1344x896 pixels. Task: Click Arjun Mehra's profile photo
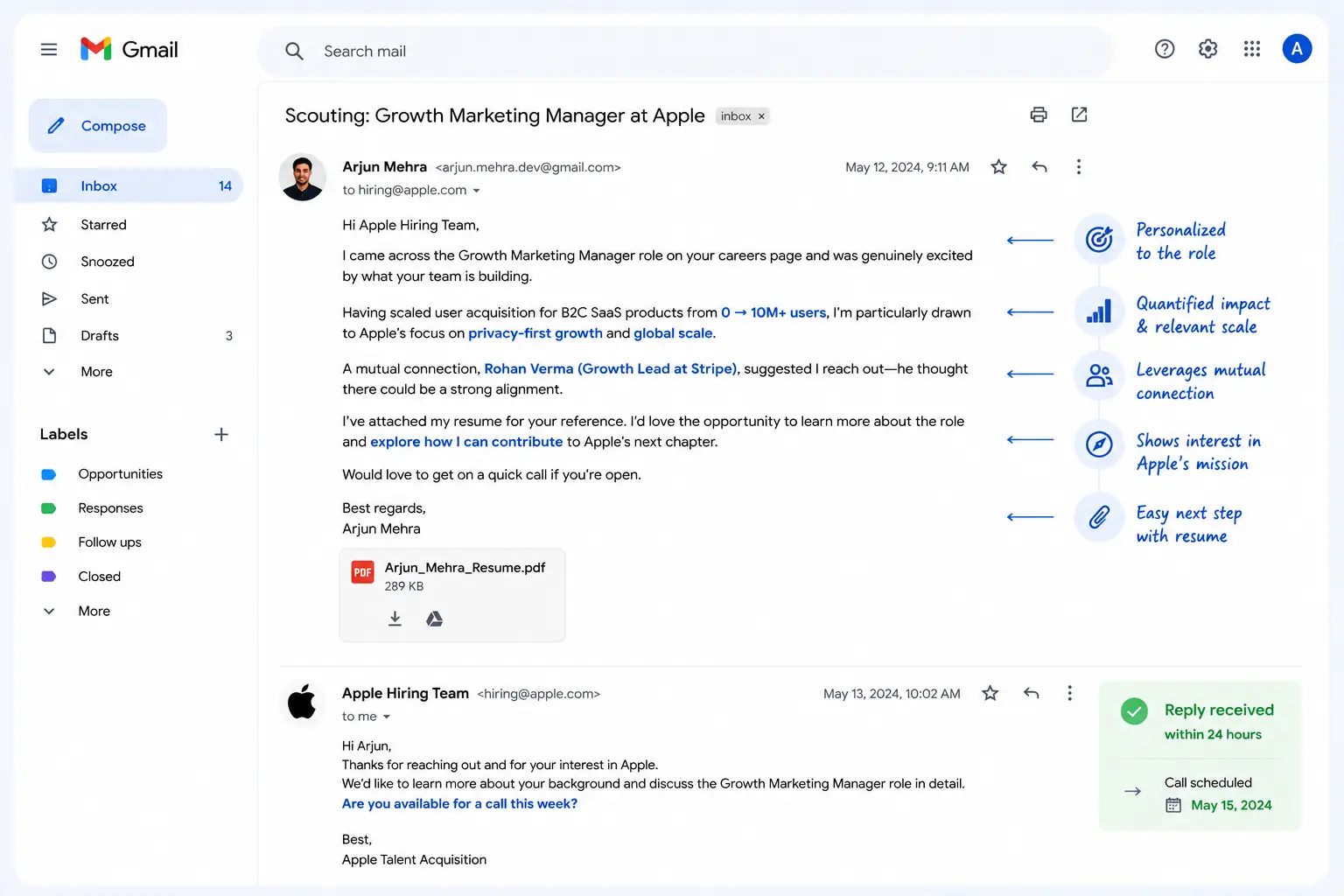click(x=303, y=177)
